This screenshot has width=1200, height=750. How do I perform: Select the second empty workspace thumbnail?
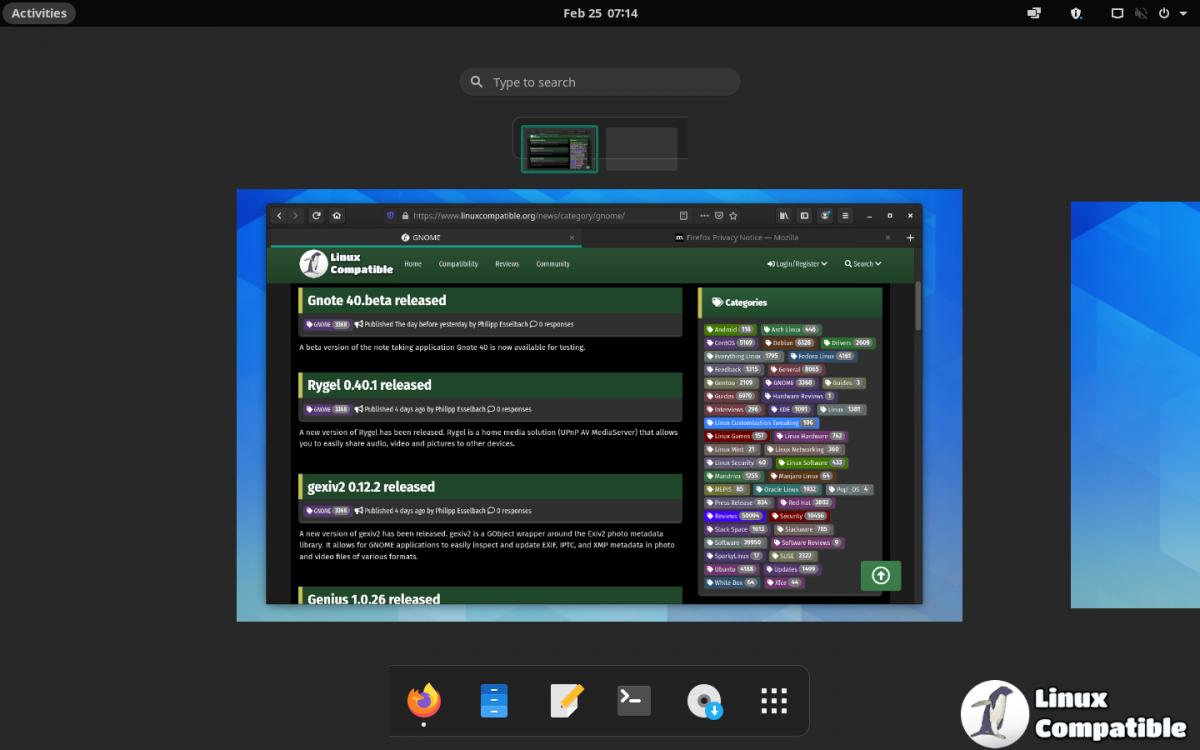[x=641, y=149]
